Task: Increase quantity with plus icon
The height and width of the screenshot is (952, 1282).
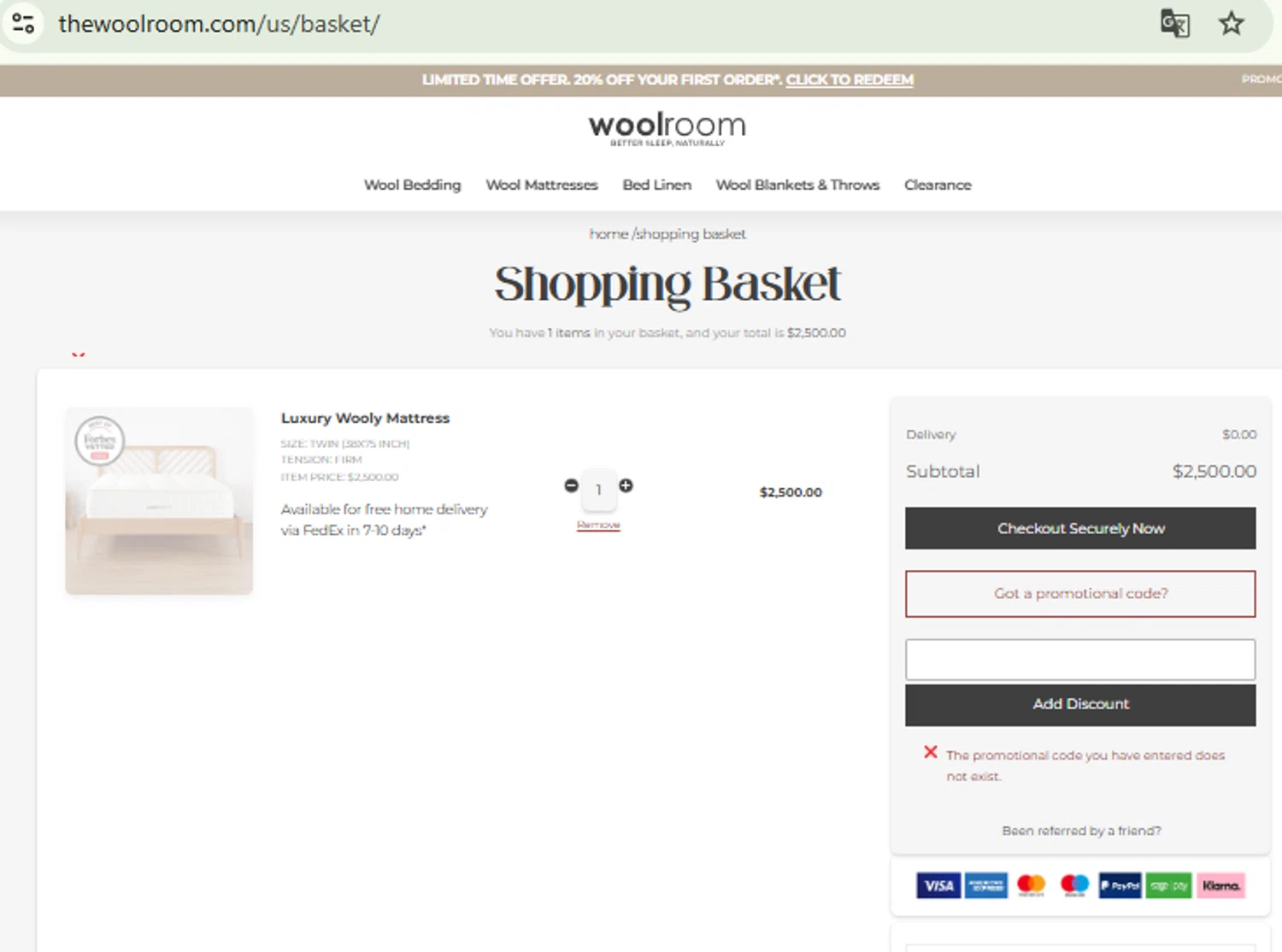Action: tap(626, 485)
